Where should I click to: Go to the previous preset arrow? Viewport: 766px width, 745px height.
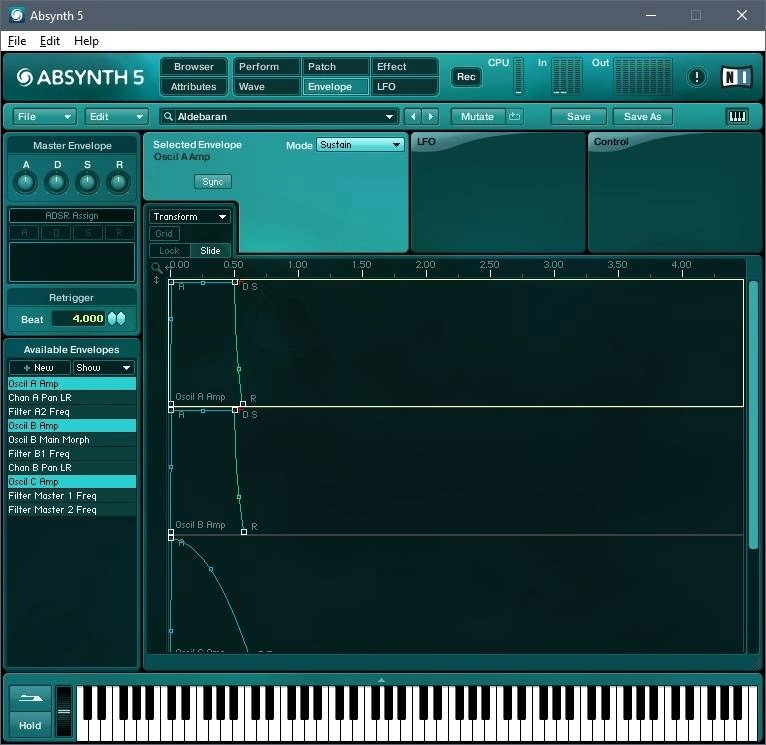click(x=413, y=116)
